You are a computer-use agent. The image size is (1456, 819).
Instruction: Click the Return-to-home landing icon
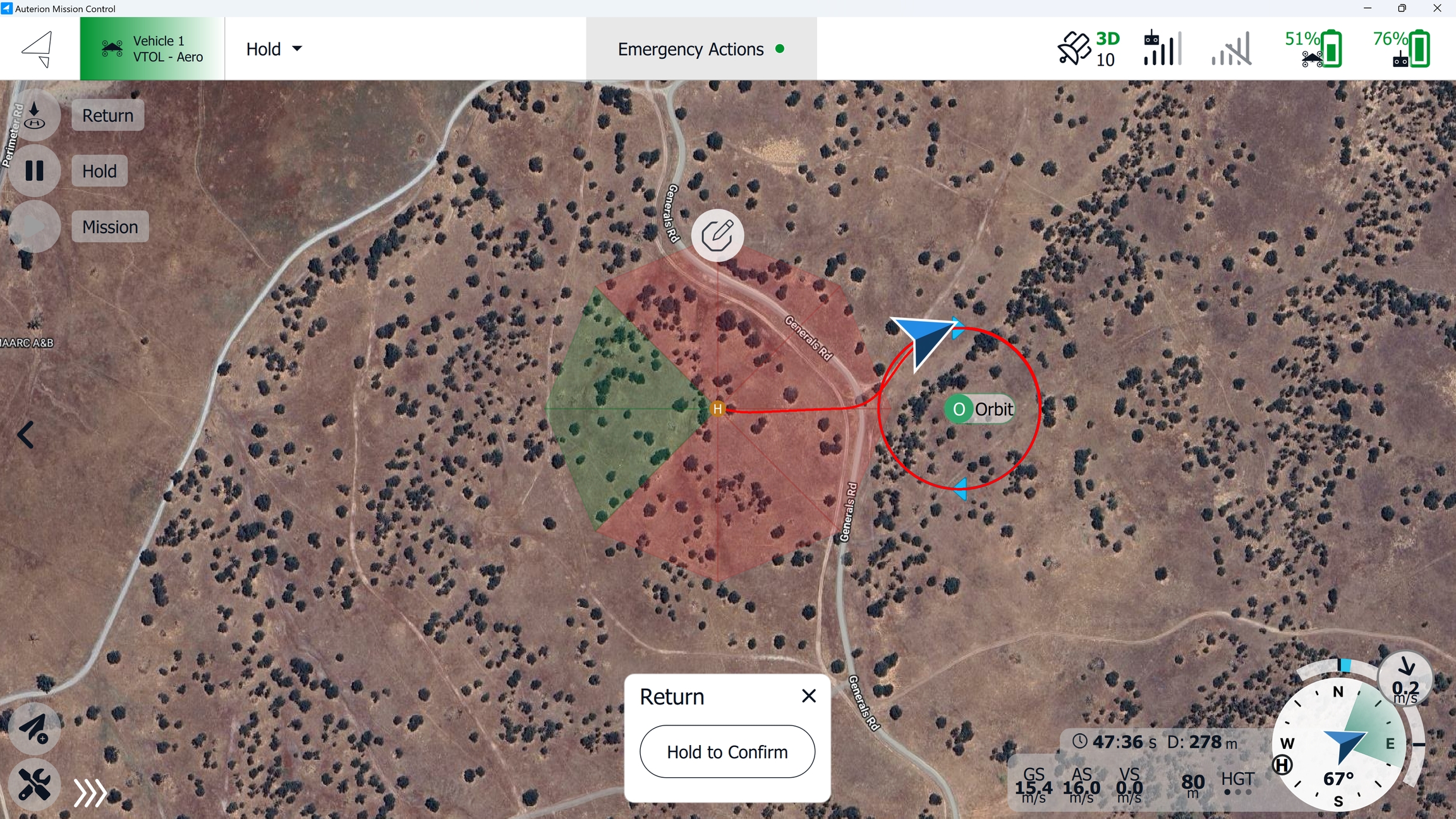34,115
